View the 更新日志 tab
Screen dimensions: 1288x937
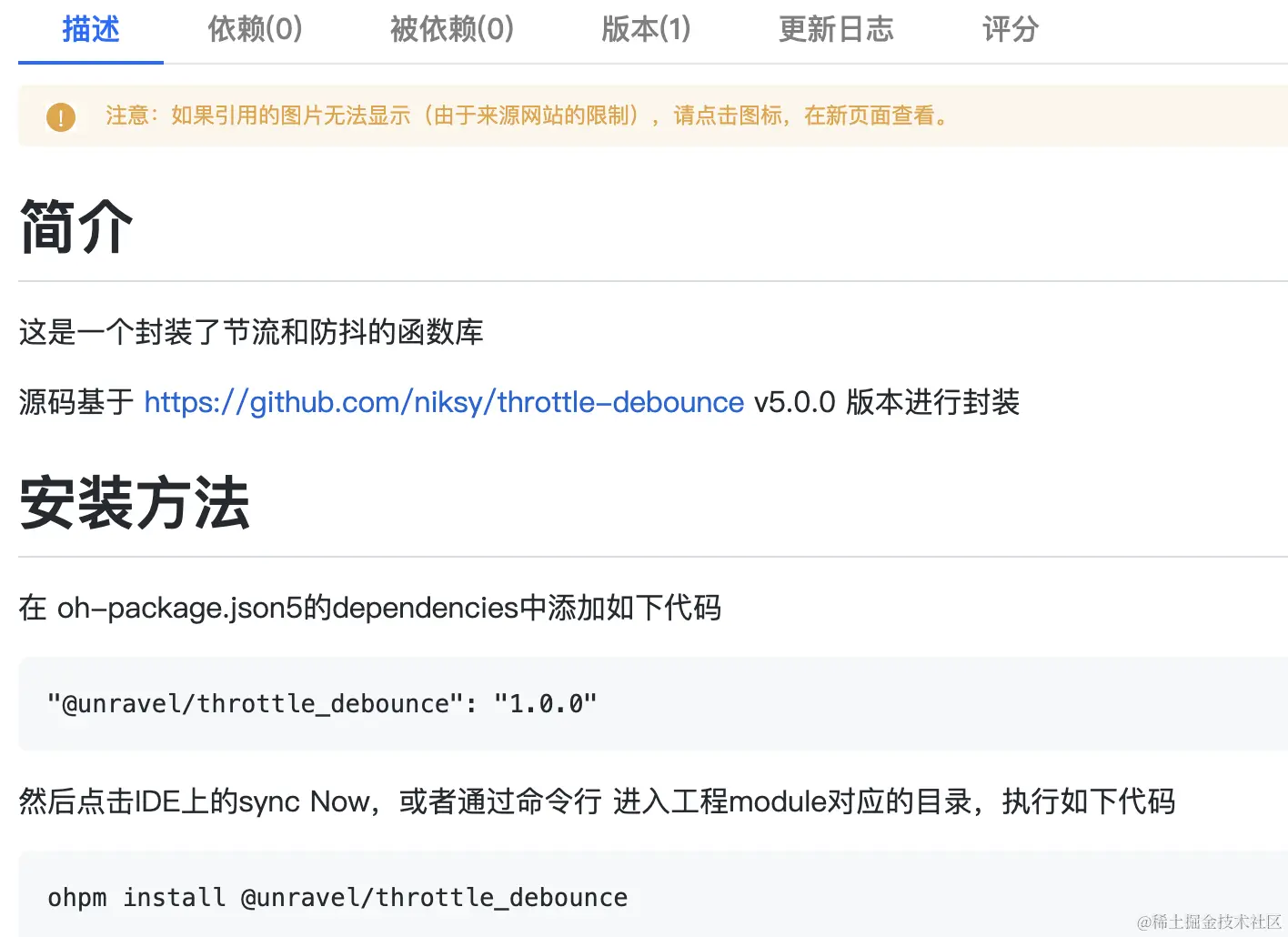coord(836,29)
